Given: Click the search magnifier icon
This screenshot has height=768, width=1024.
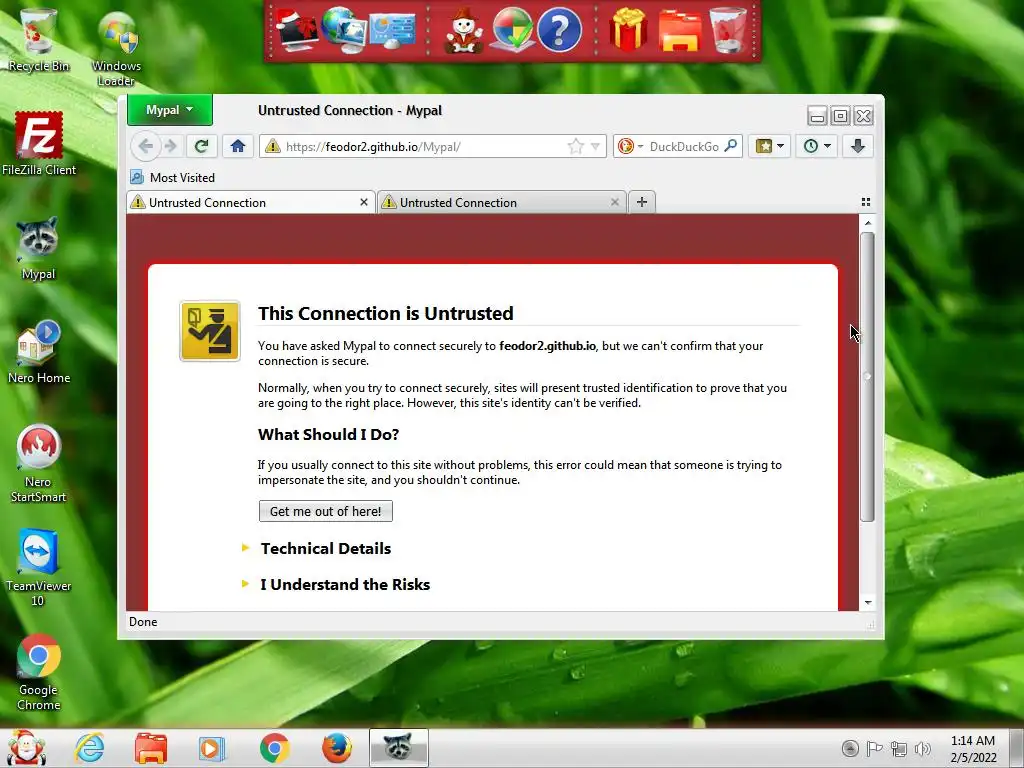Looking at the screenshot, I should tap(731, 146).
